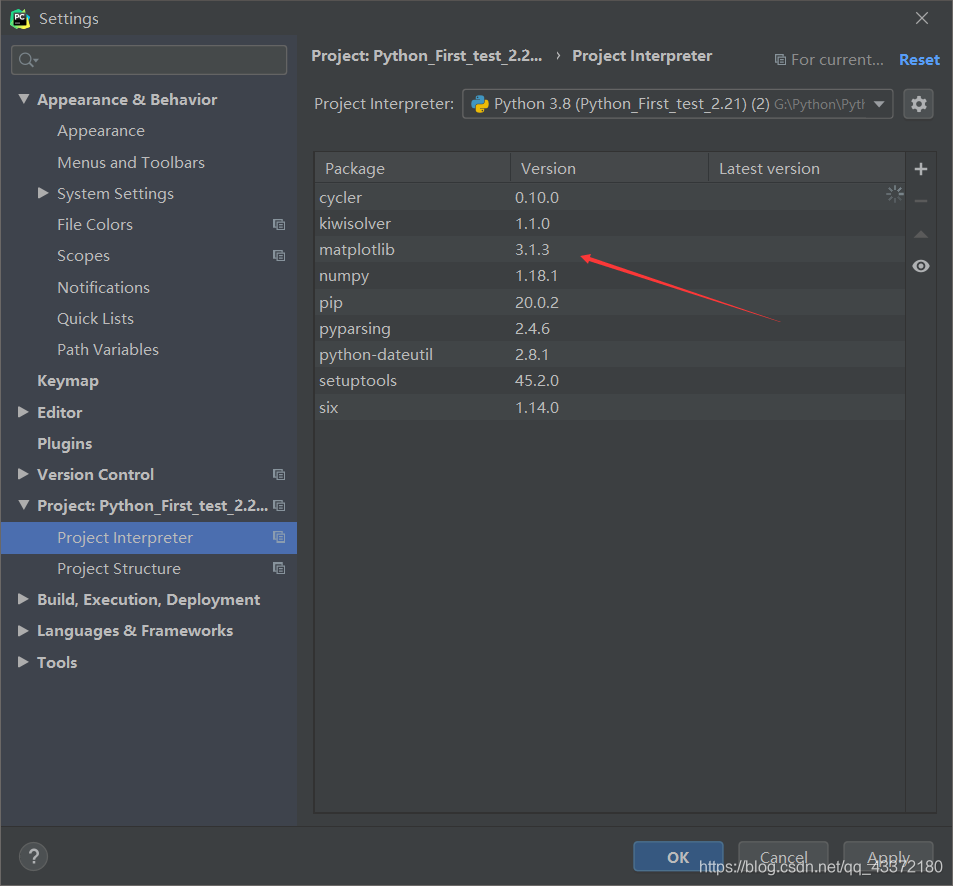Expand the System Settings node
The width and height of the screenshot is (953, 886).
click(x=43, y=193)
